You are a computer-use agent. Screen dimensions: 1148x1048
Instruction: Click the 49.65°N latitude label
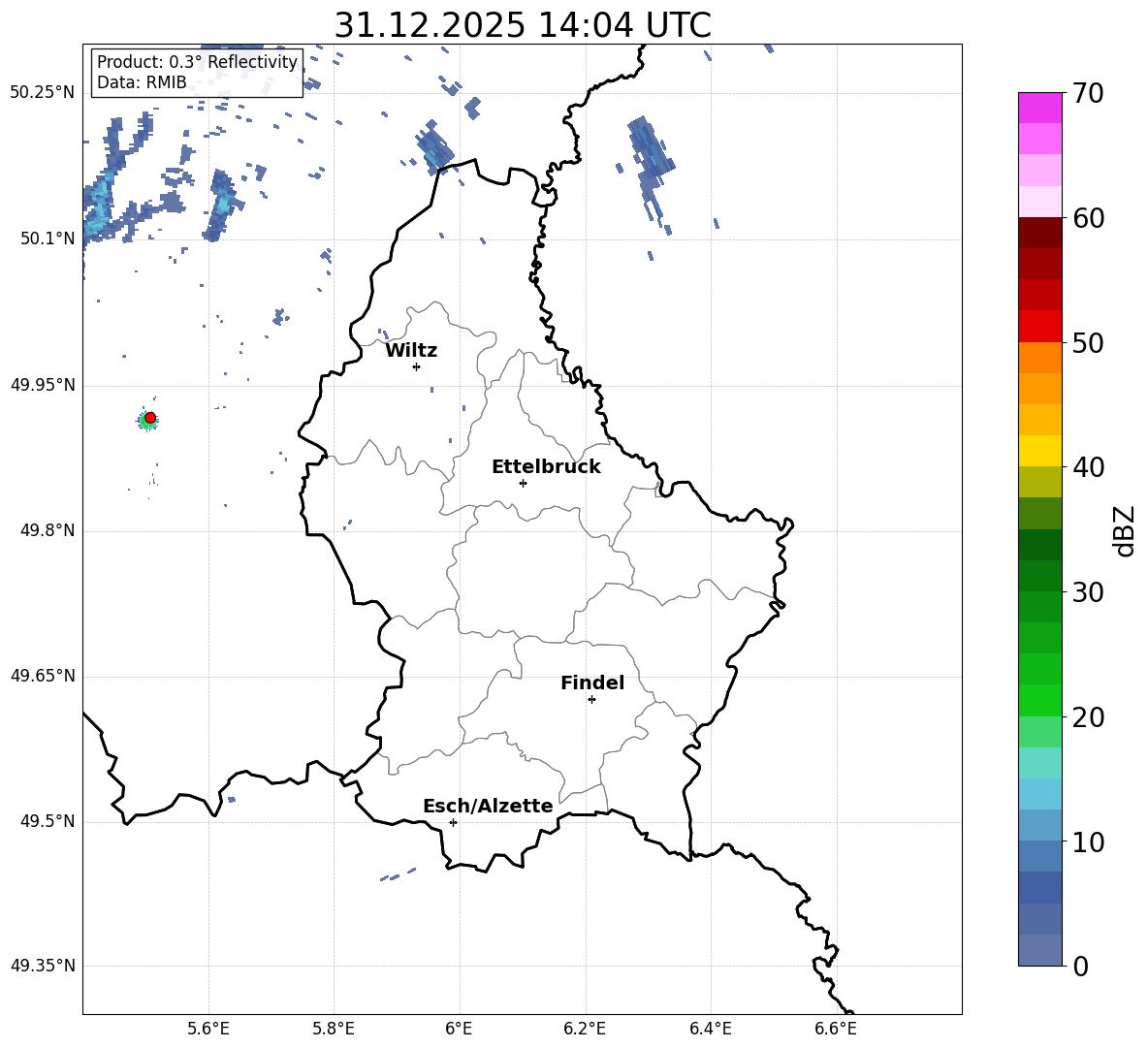[43, 676]
